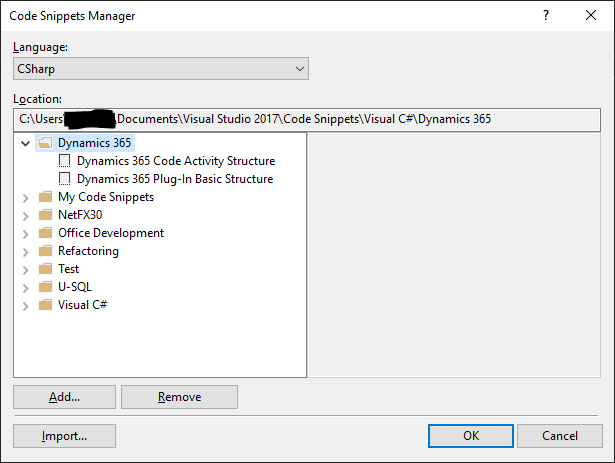Click inside the Location path field
The image size is (615, 463).
pyautogui.click(x=300, y=118)
